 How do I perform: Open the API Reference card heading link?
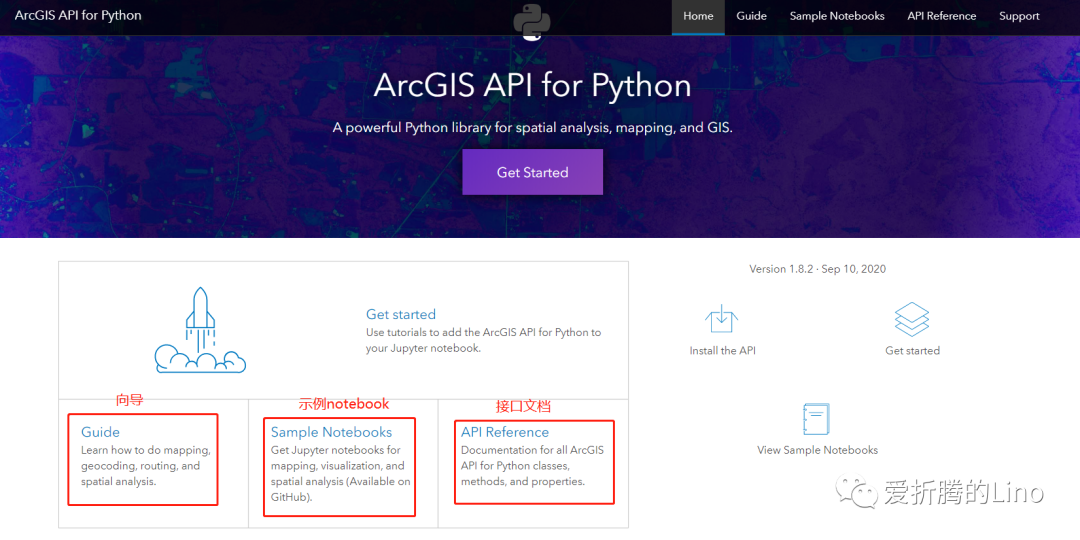[505, 432]
